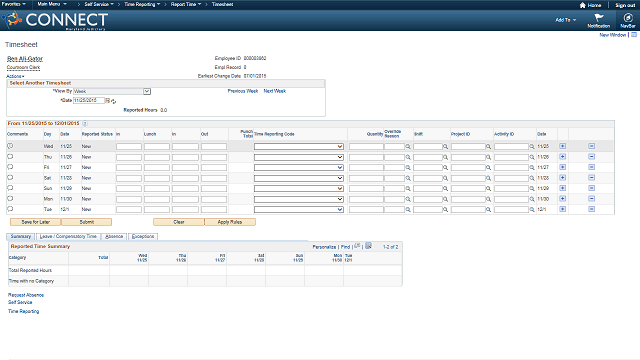Open Time Reporting Code dropdown for Wed 11/25
The image size is (640, 360).
coord(299,147)
